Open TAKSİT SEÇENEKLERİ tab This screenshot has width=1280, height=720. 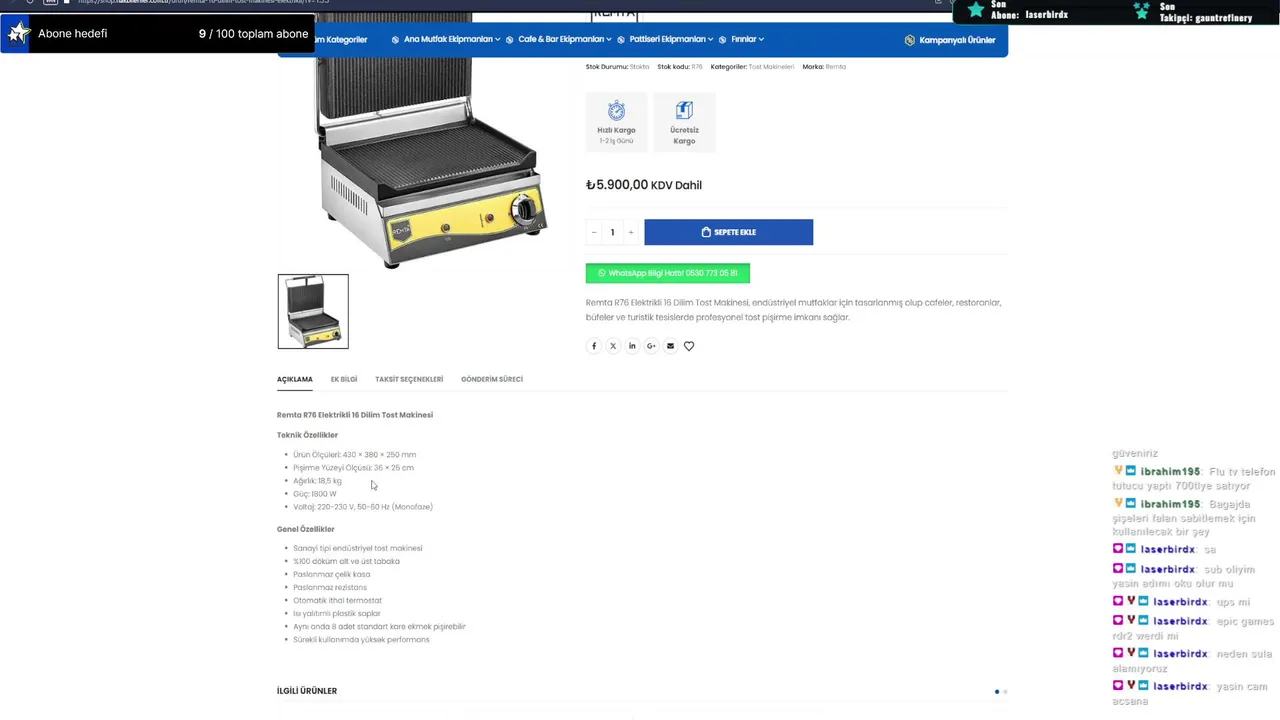pos(409,380)
